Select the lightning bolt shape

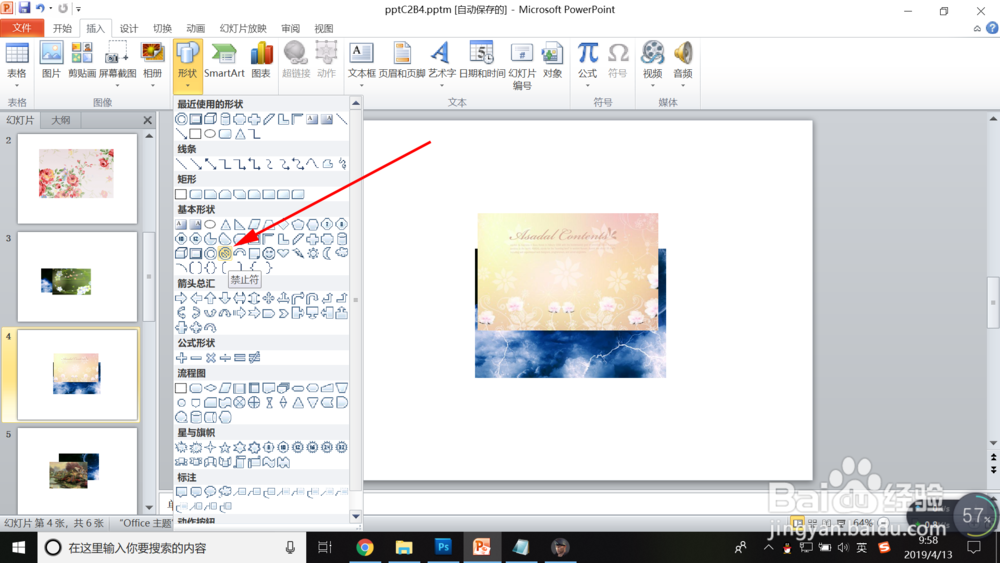pyautogui.click(x=298, y=253)
